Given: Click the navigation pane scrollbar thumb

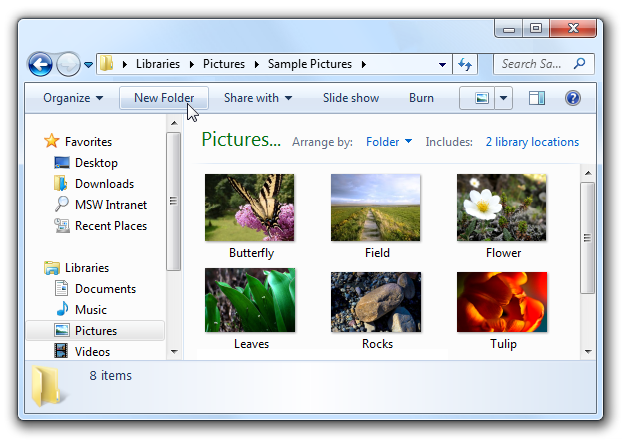Looking at the screenshot, I should click(173, 201).
